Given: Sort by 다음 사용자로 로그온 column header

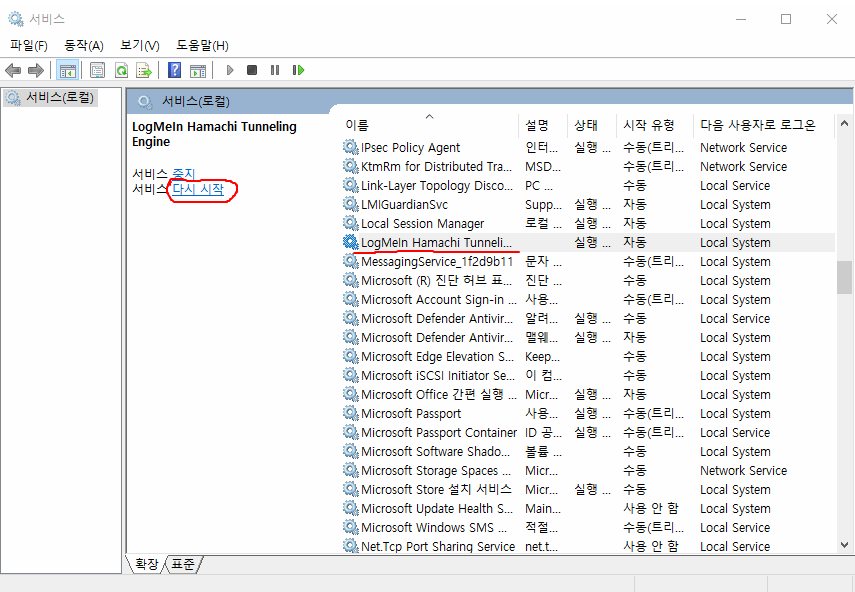Looking at the screenshot, I should [763, 125].
